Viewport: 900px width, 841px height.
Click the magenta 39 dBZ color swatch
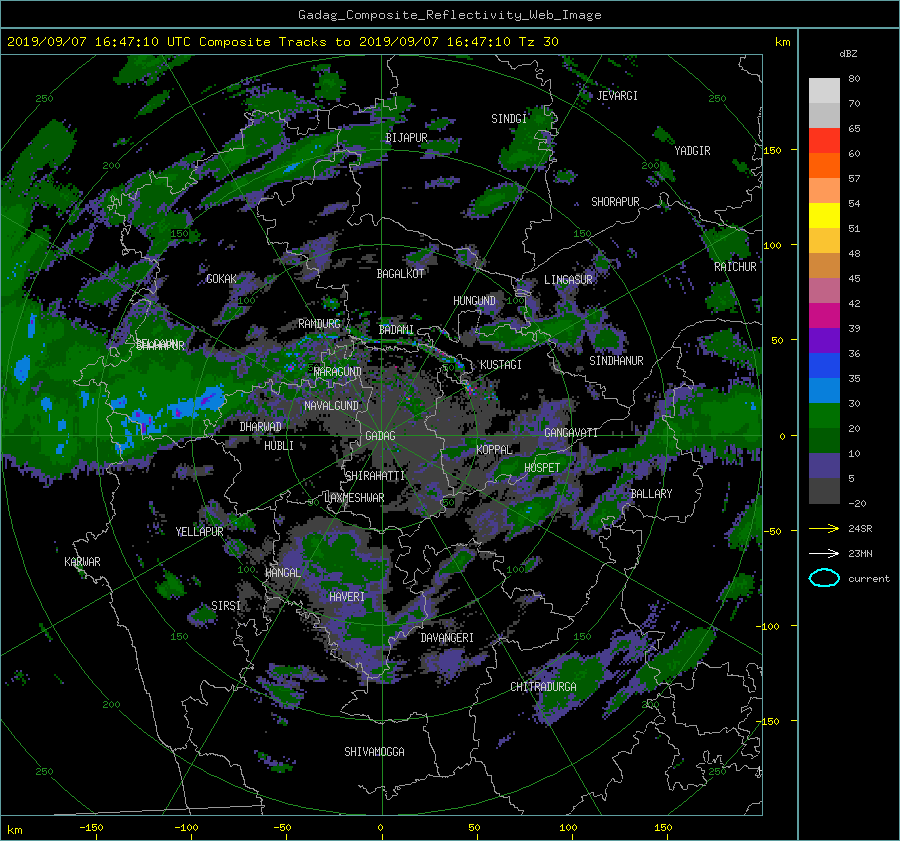coord(824,316)
